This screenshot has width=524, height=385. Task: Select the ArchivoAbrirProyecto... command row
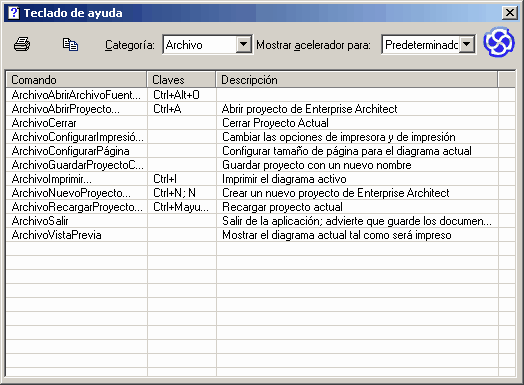click(x=261, y=109)
